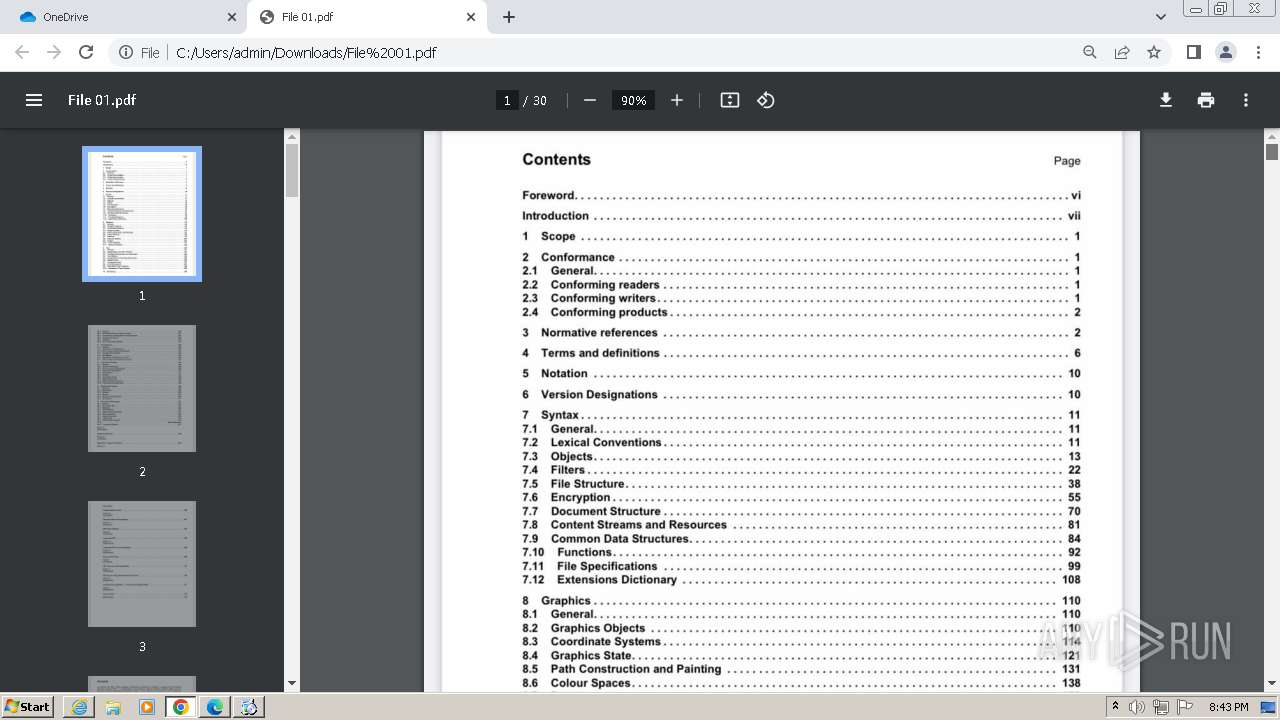This screenshot has height=720, width=1280.
Task: Click the 8:43 PM system clock
Action: click(x=1228, y=707)
